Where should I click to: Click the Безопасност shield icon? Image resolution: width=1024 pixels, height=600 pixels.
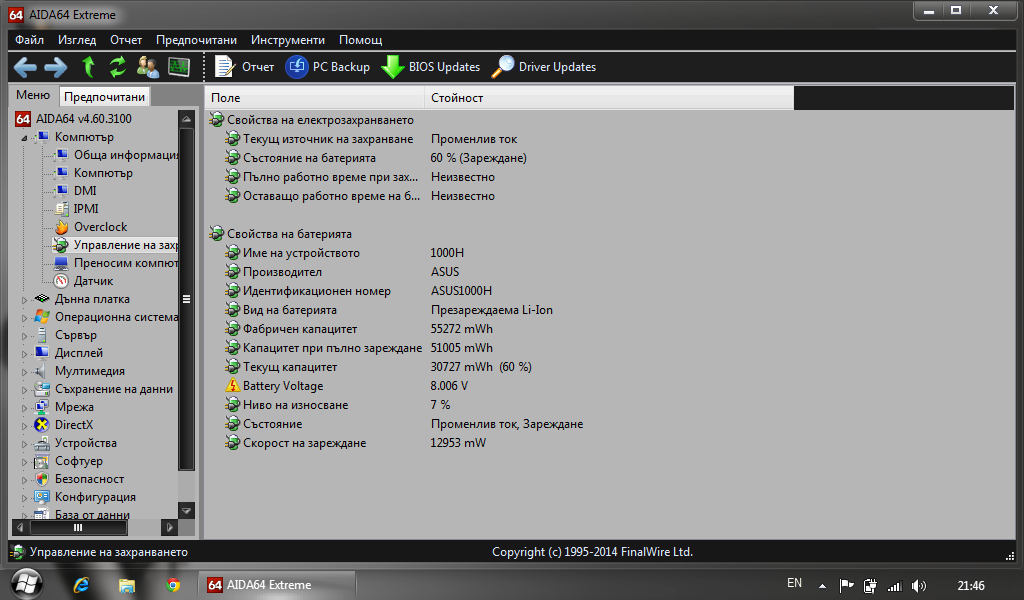tap(42, 479)
